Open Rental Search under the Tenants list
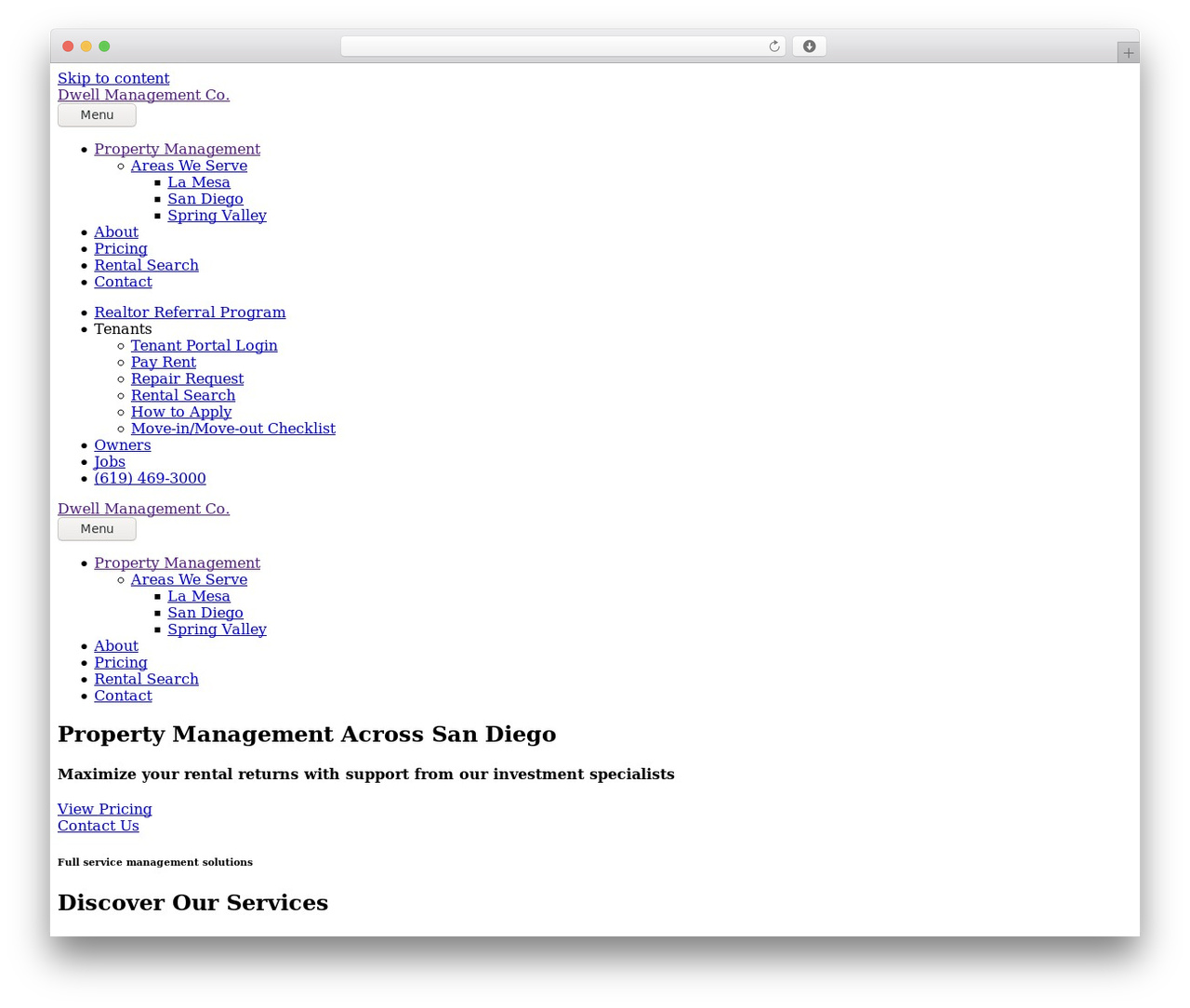Viewport: 1190px width, 1008px height. 182,396
